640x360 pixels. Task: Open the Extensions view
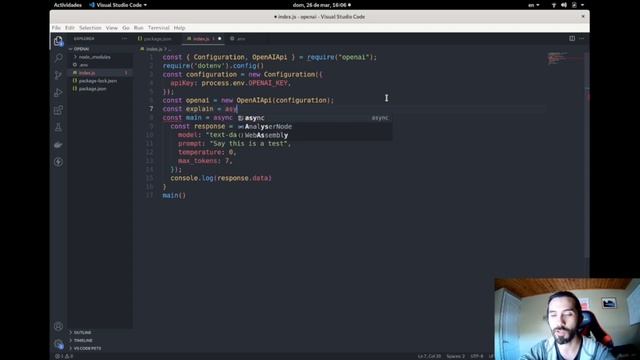[x=58, y=110]
